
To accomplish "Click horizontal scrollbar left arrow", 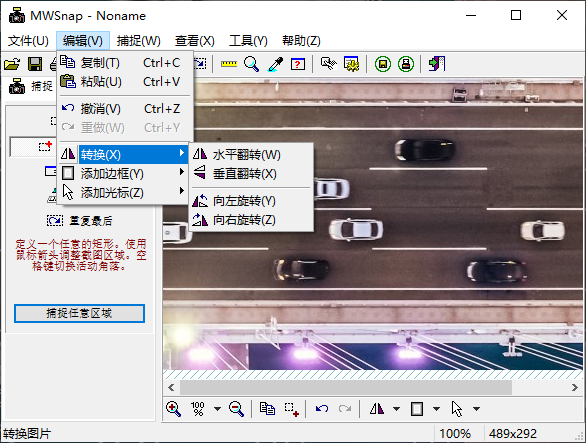I will tap(171, 387).
